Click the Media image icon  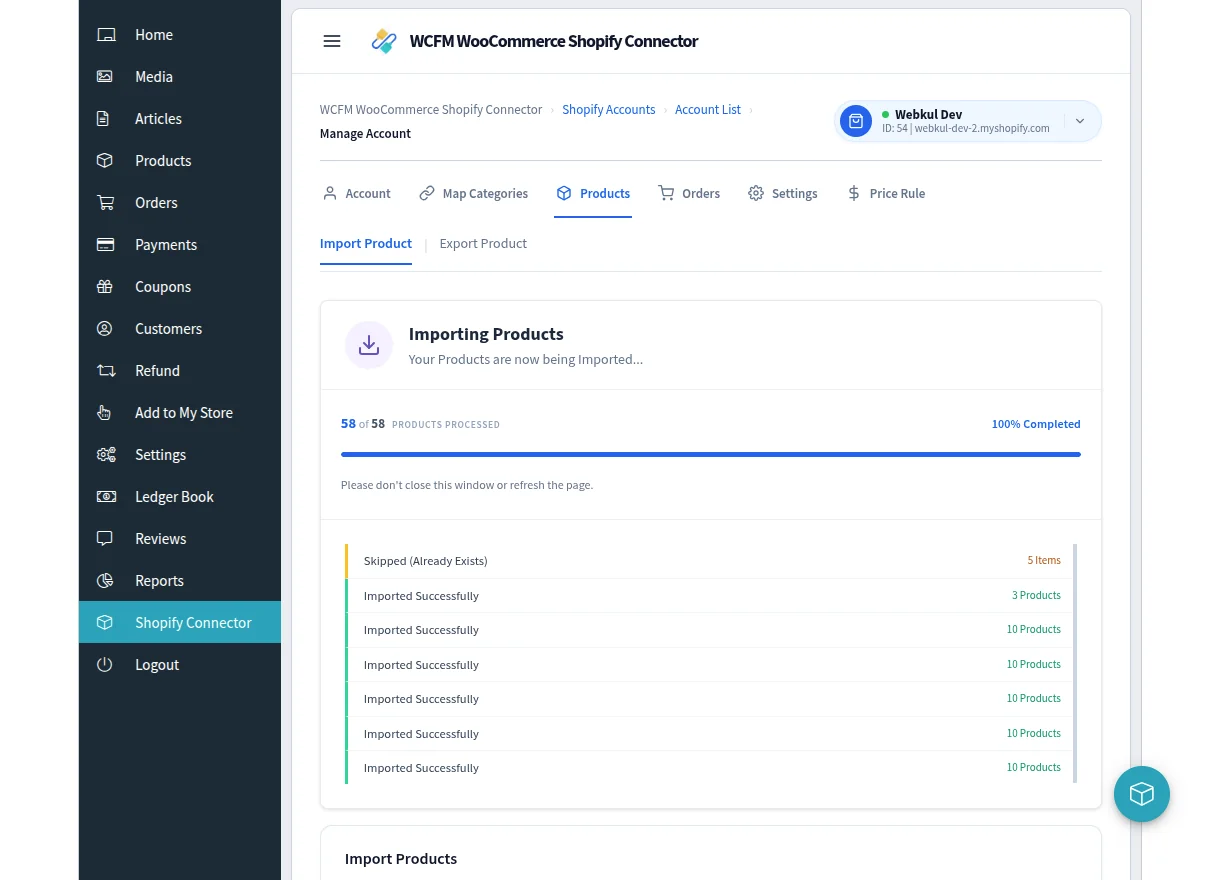point(105,77)
